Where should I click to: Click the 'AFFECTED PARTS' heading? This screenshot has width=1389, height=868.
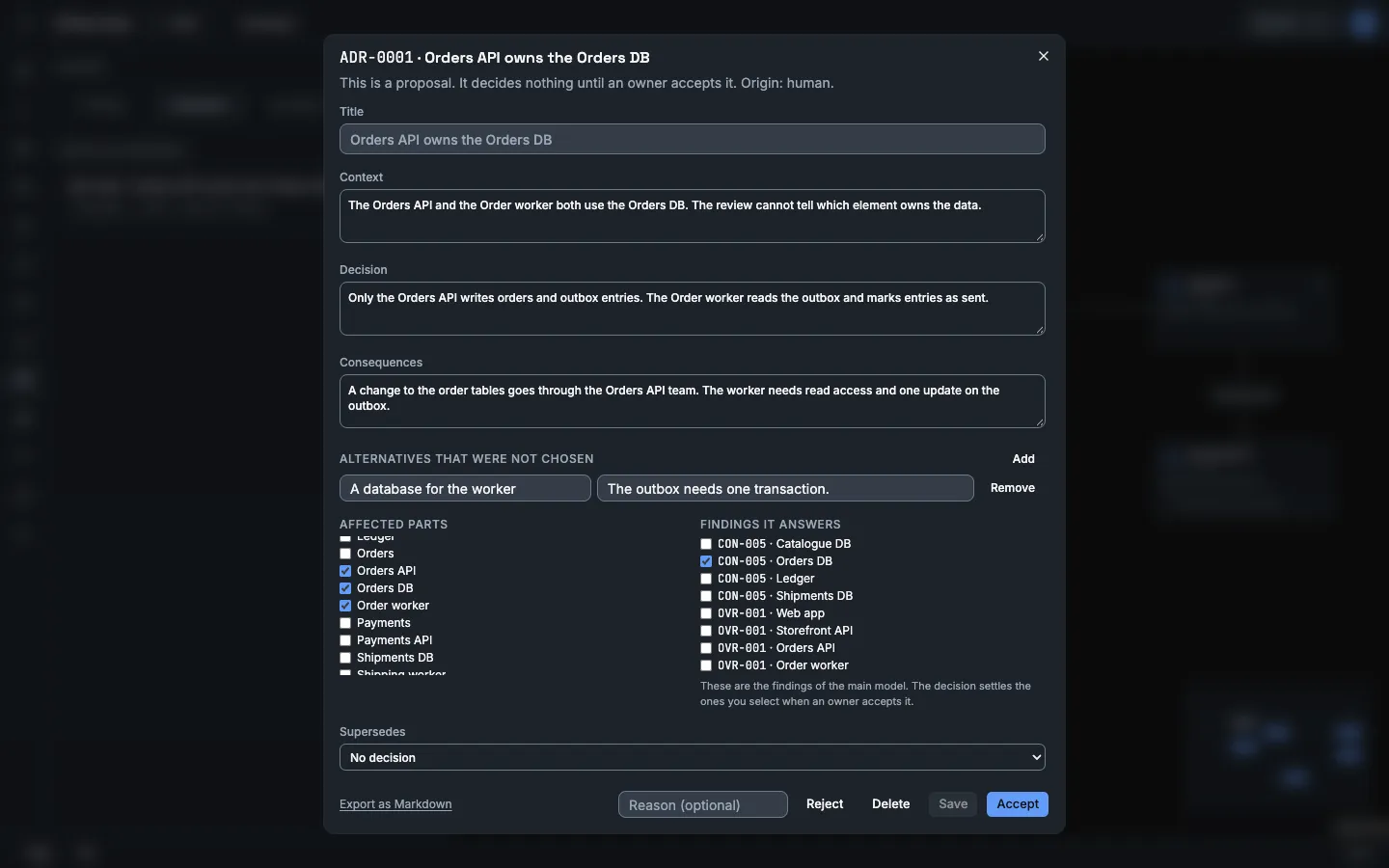click(x=394, y=525)
